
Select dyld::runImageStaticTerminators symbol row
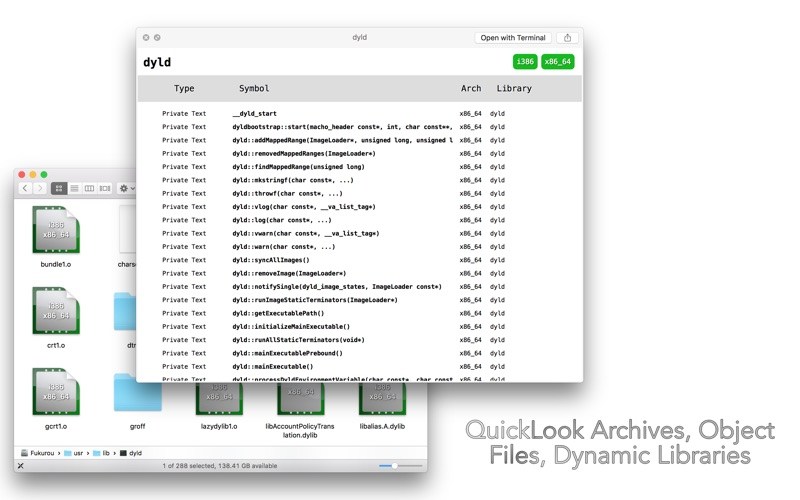pos(360,300)
